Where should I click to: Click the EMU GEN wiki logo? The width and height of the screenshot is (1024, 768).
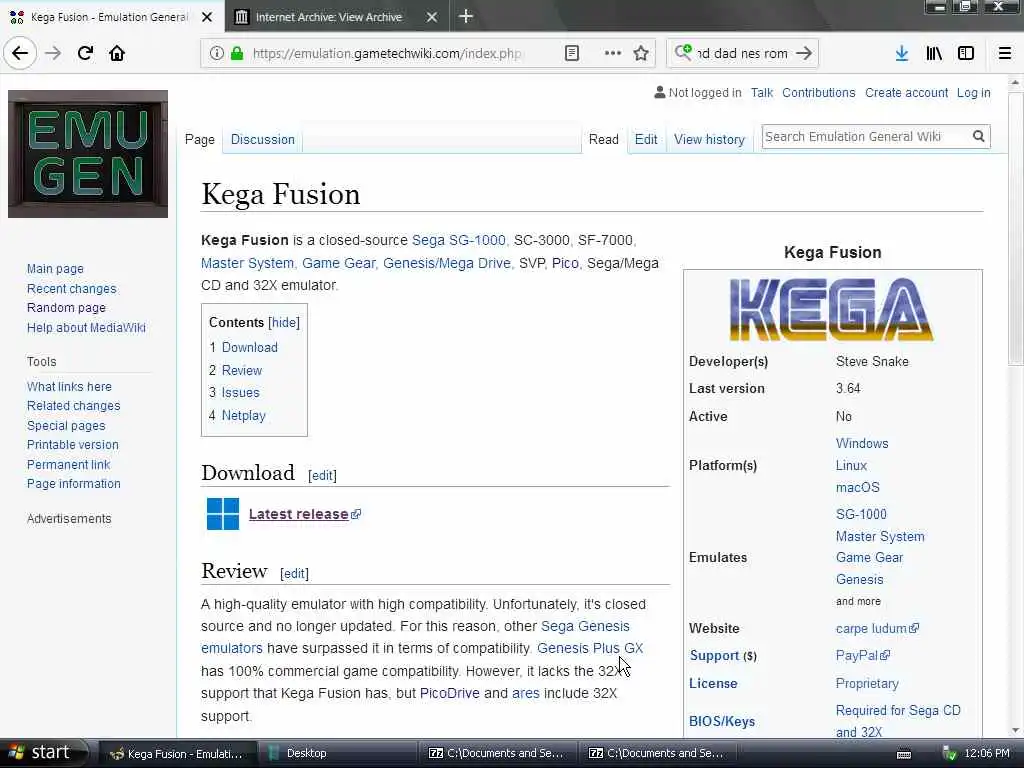pyautogui.click(x=88, y=154)
